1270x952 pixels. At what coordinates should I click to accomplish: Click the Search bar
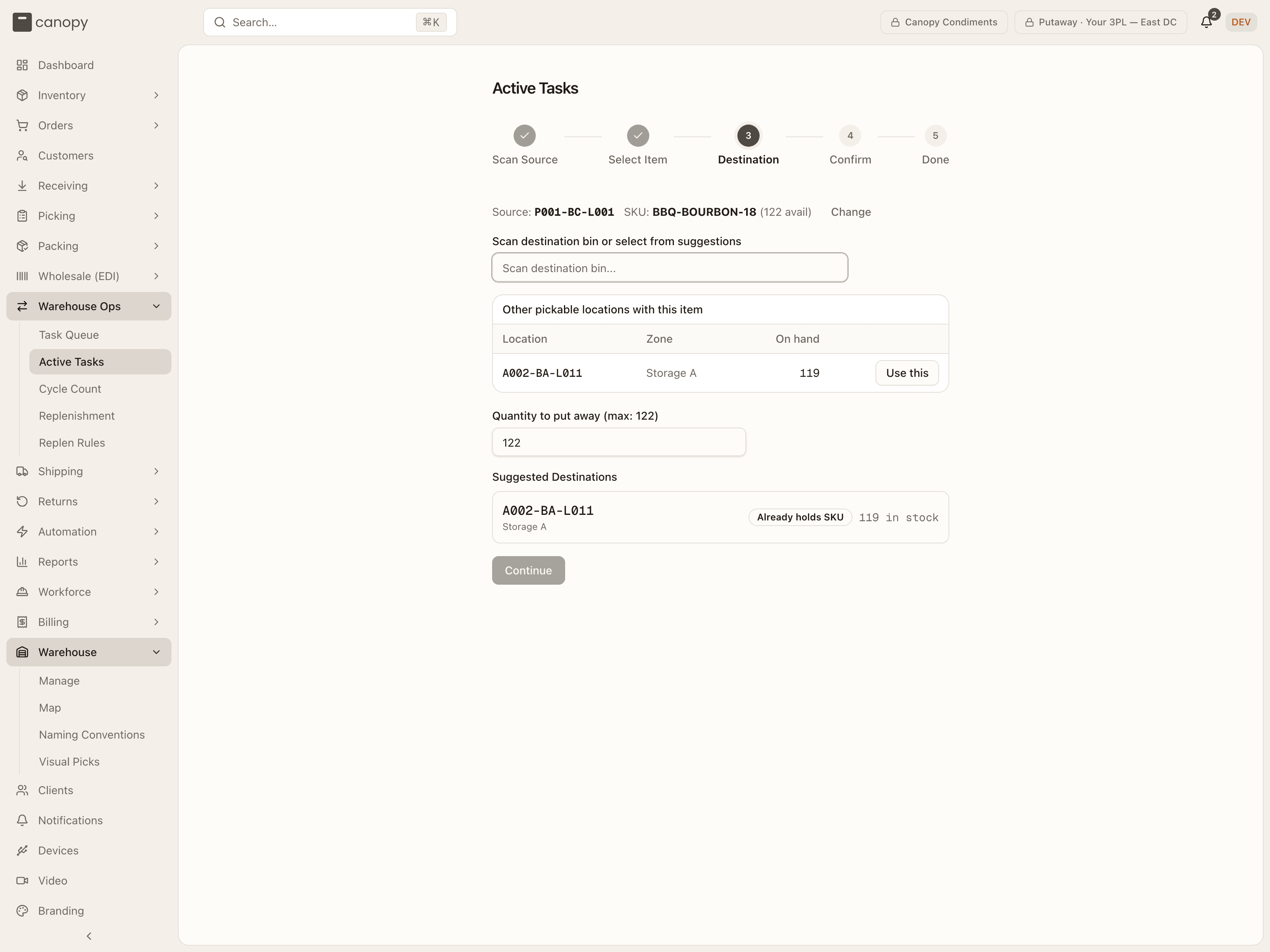coord(329,22)
